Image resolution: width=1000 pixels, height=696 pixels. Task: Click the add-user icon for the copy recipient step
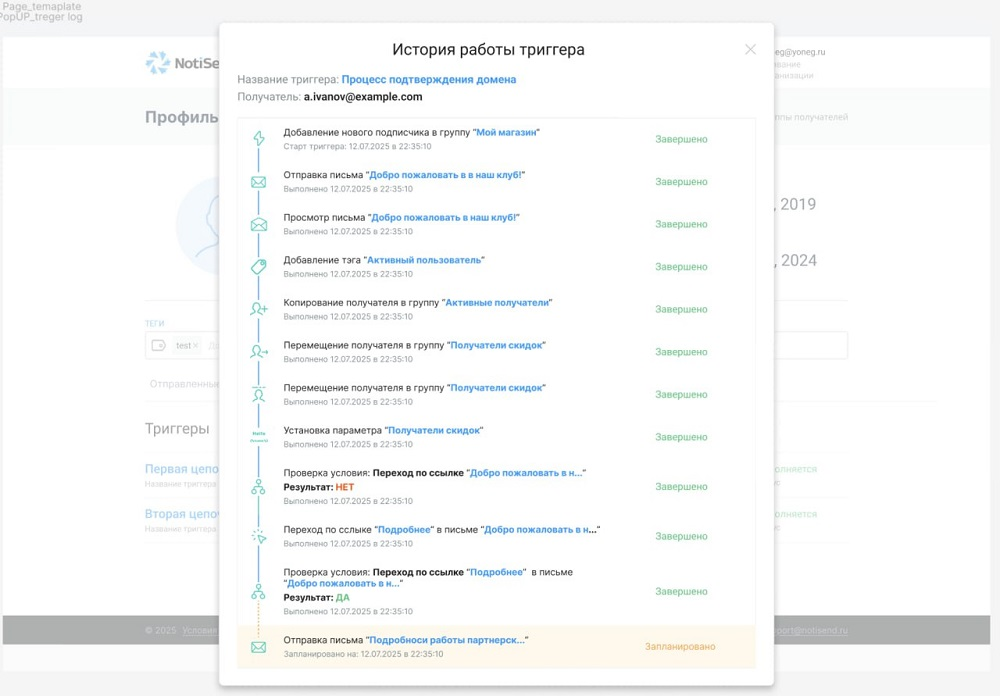click(258, 309)
